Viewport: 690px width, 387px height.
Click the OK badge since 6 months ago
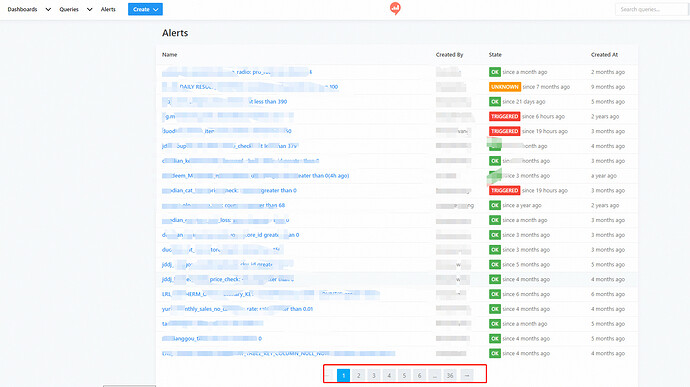(x=495, y=294)
